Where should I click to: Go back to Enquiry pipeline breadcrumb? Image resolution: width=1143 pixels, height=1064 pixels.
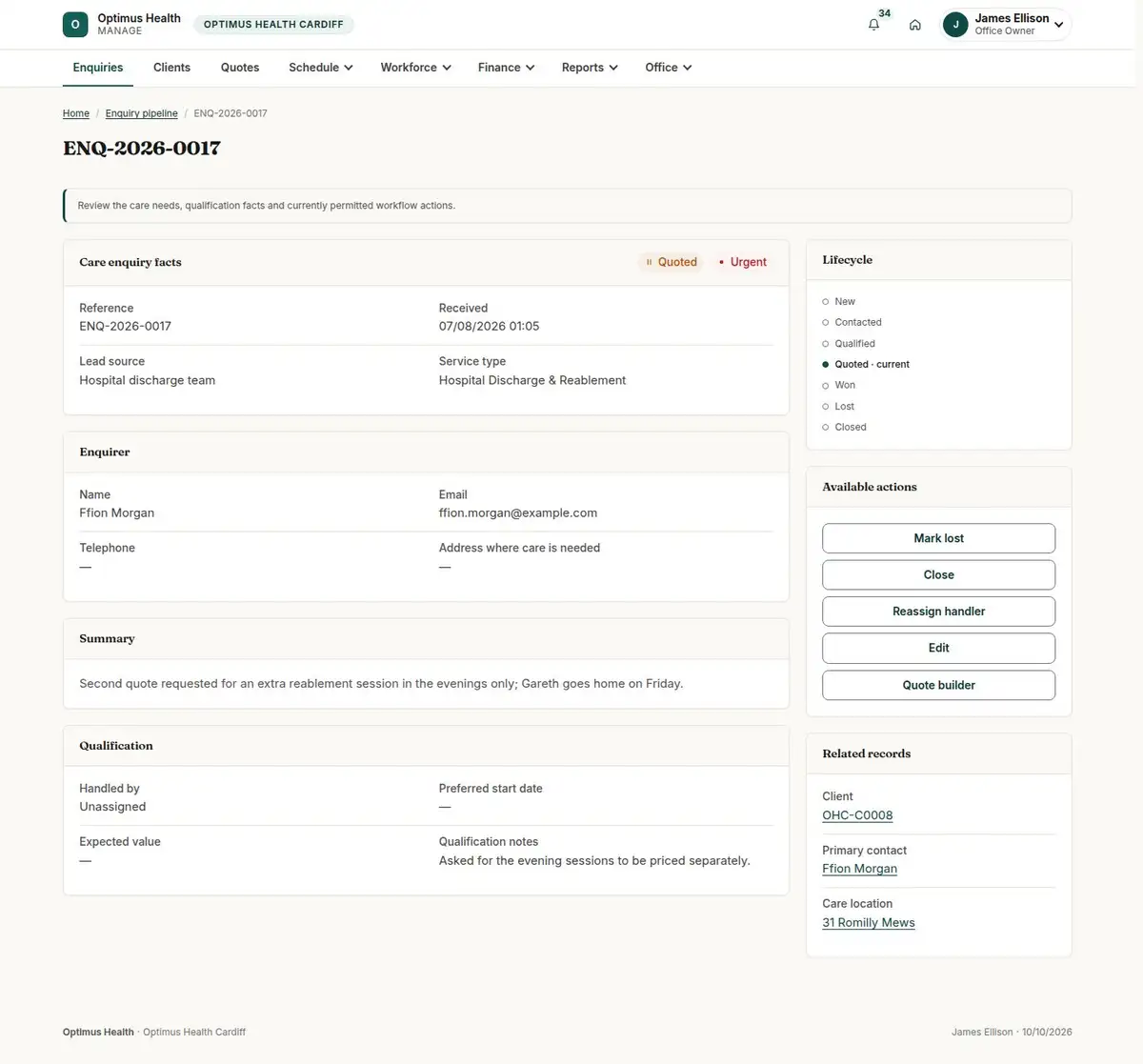point(141,113)
